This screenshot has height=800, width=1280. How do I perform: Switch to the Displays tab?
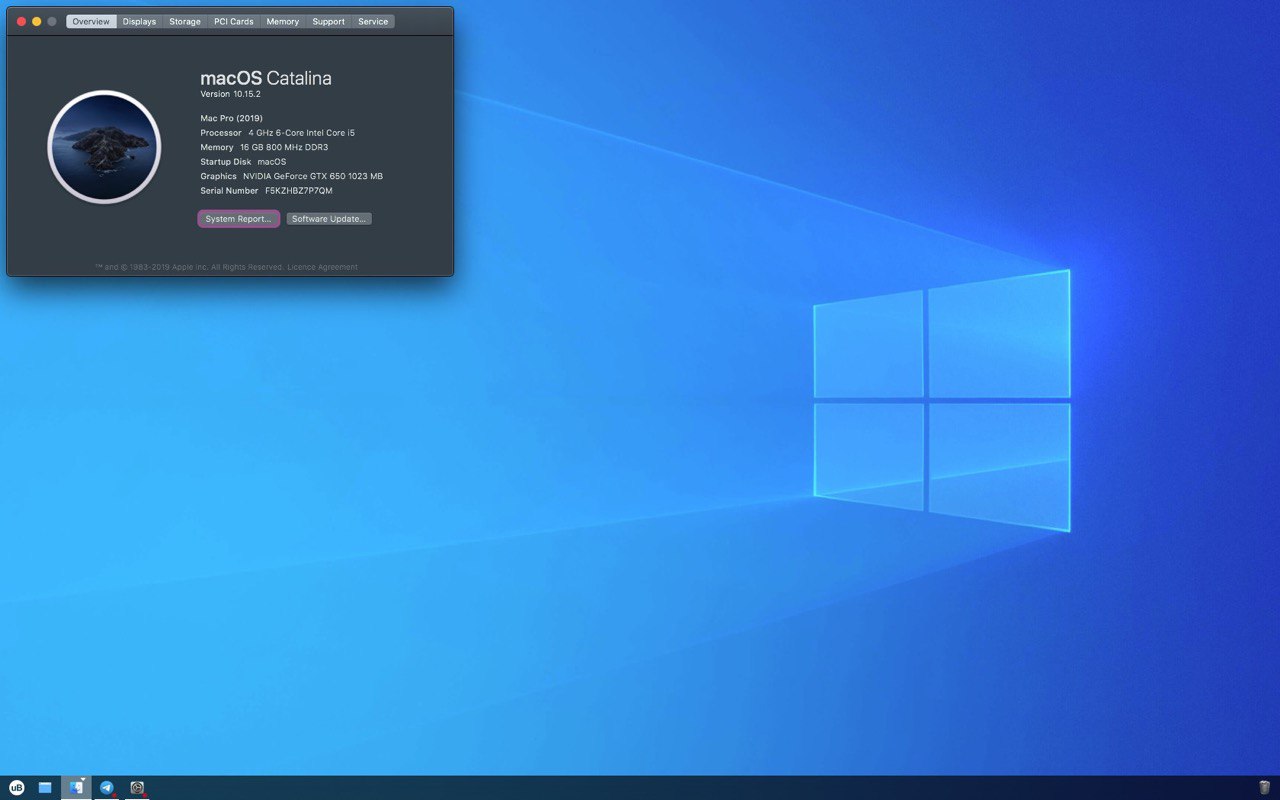[x=139, y=21]
